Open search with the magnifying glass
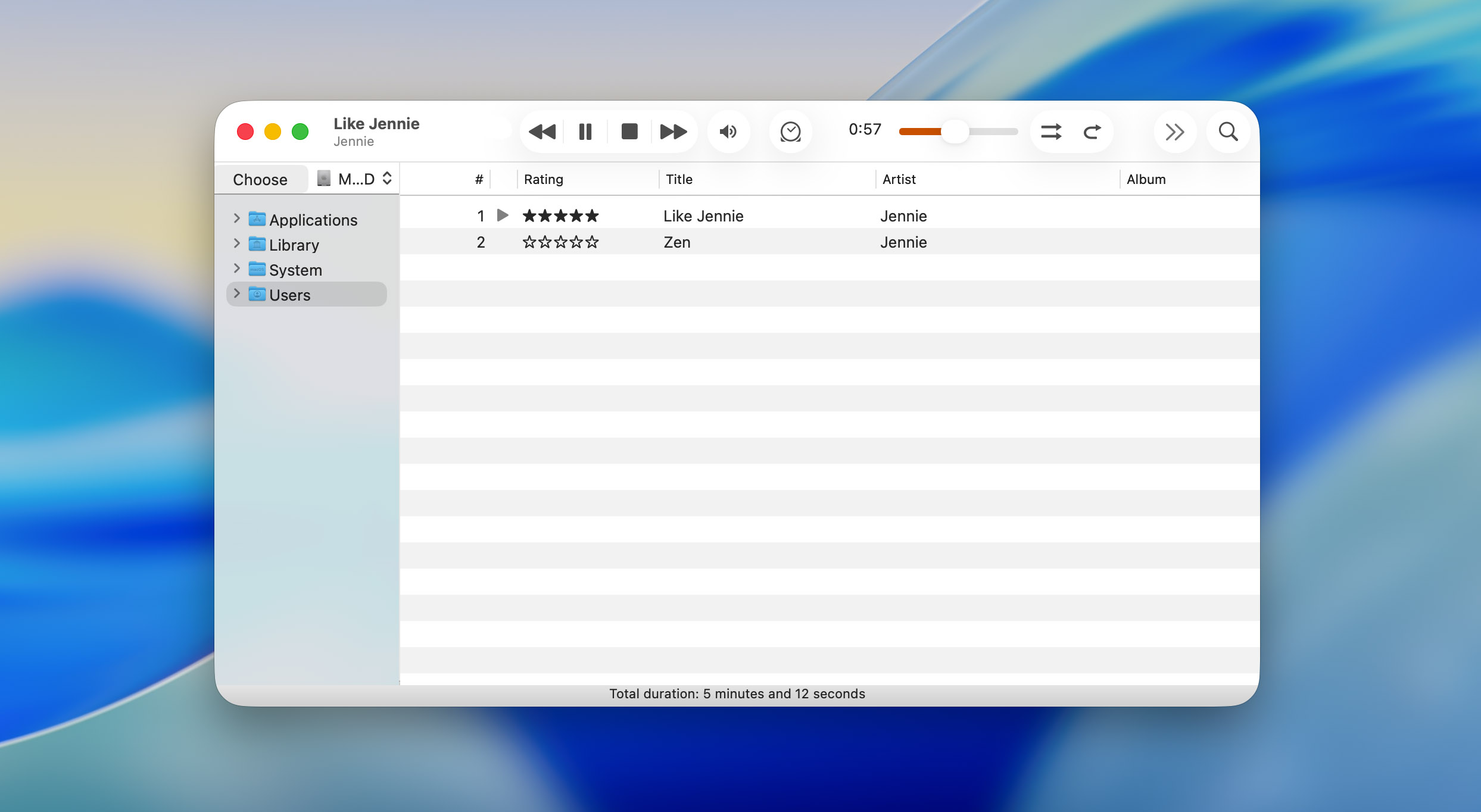 point(1227,132)
